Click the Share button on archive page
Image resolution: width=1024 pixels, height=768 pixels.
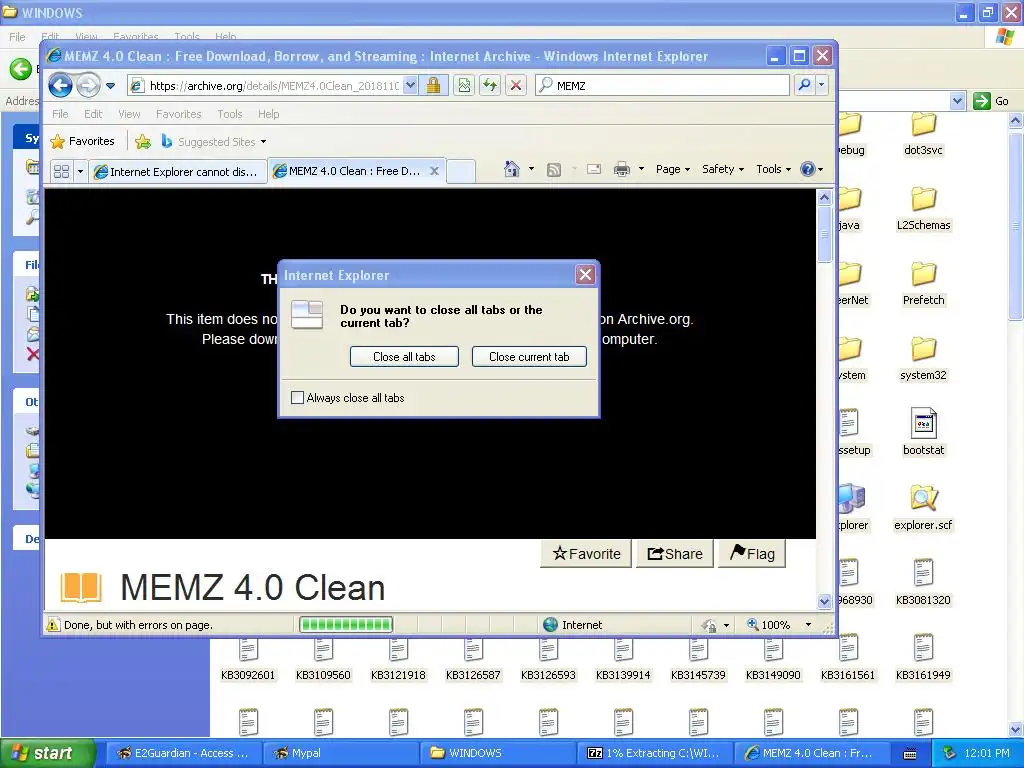click(x=675, y=554)
